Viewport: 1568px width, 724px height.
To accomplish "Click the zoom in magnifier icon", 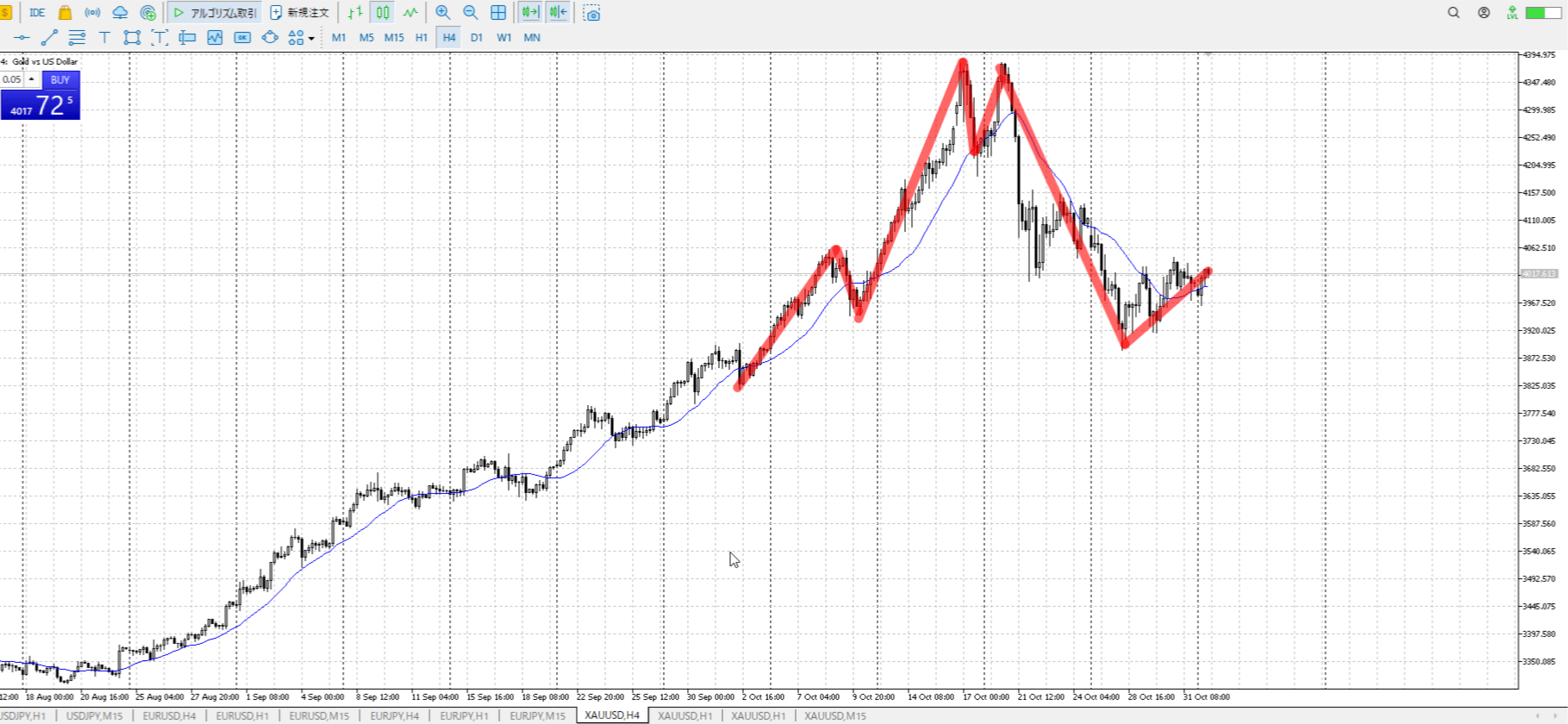I will [x=443, y=13].
